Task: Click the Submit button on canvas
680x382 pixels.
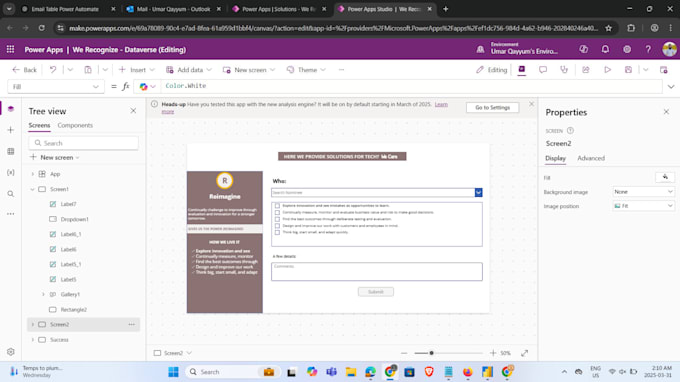Action: 376,292
